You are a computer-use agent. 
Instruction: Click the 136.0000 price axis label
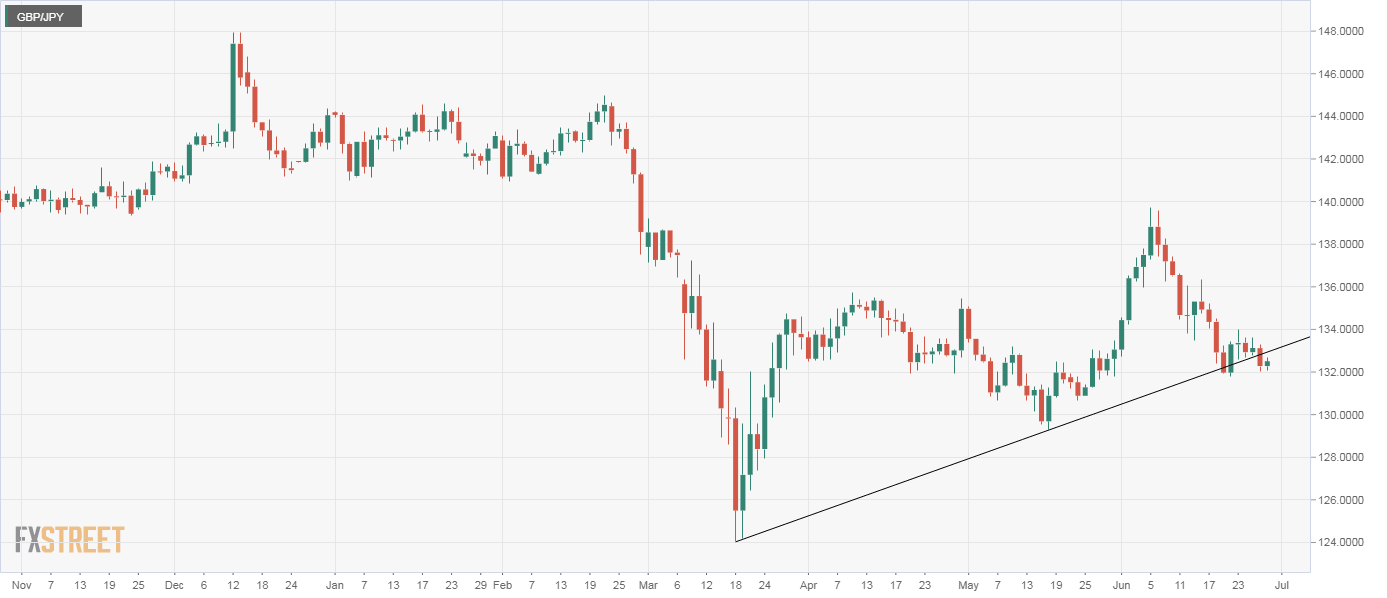pos(1343,287)
